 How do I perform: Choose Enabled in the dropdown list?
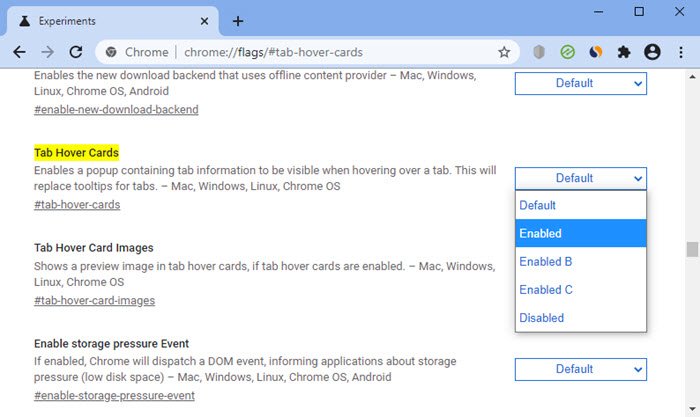[581, 233]
